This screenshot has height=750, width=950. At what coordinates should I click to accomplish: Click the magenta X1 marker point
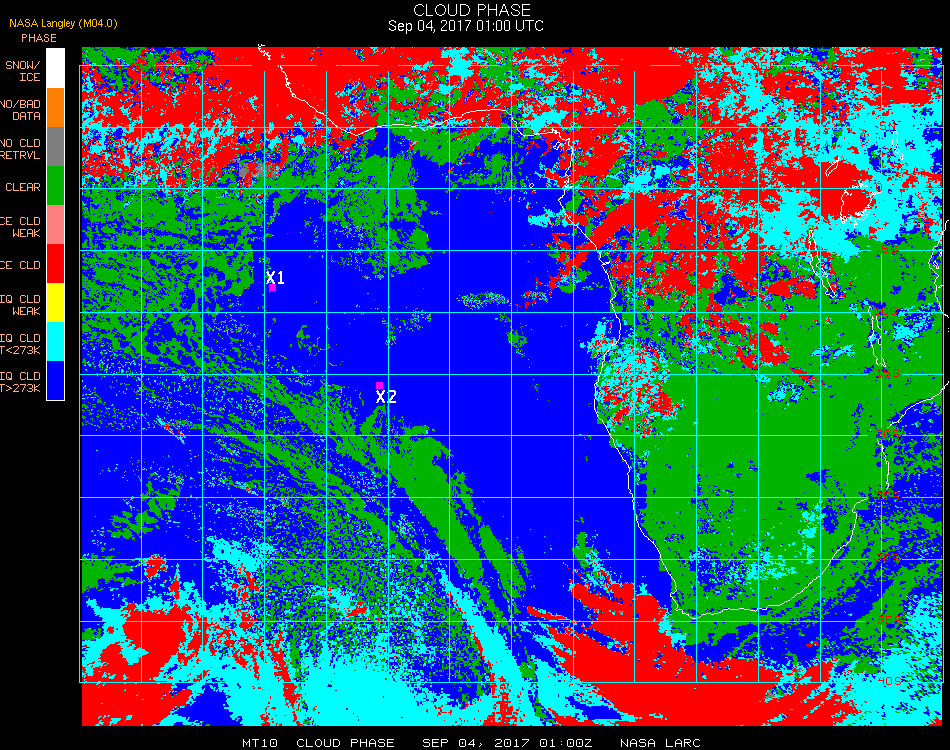click(x=273, y=288)
